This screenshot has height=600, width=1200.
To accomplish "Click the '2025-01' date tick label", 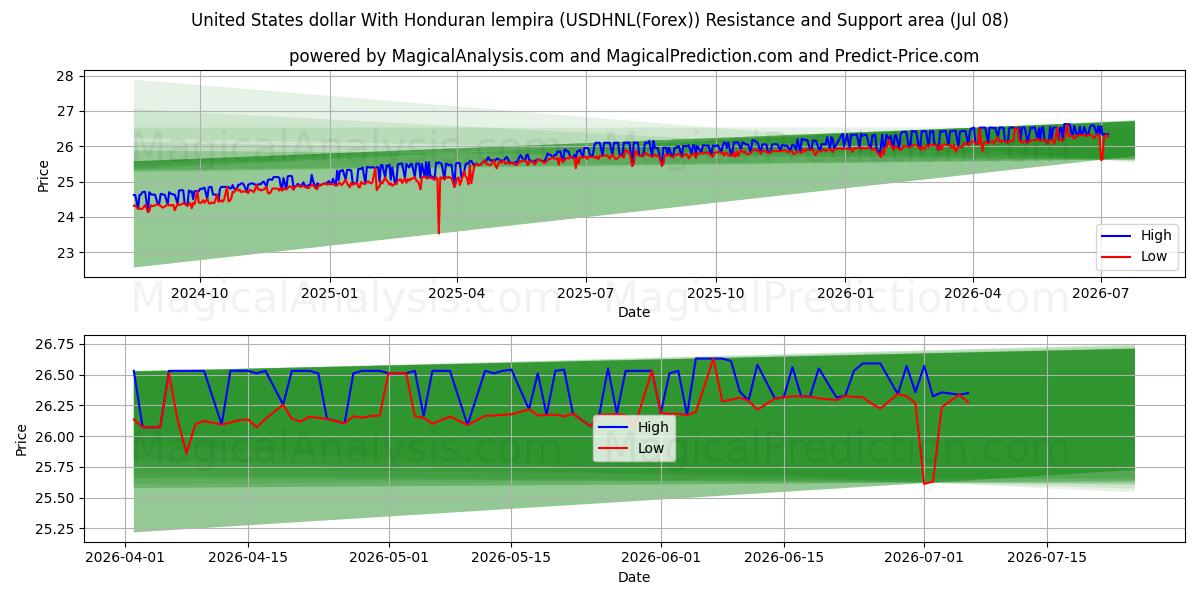I will 330,293.
